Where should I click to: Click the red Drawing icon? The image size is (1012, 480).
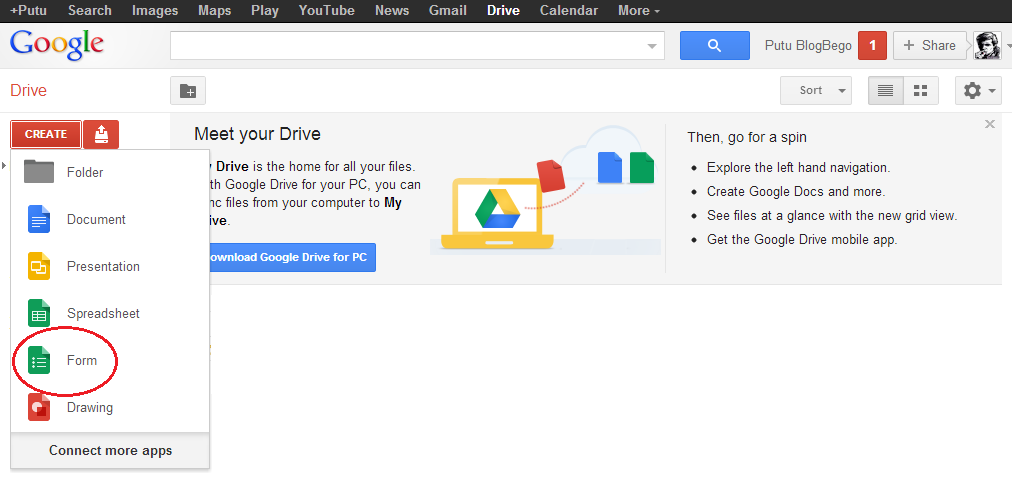[x=39, y=407]
